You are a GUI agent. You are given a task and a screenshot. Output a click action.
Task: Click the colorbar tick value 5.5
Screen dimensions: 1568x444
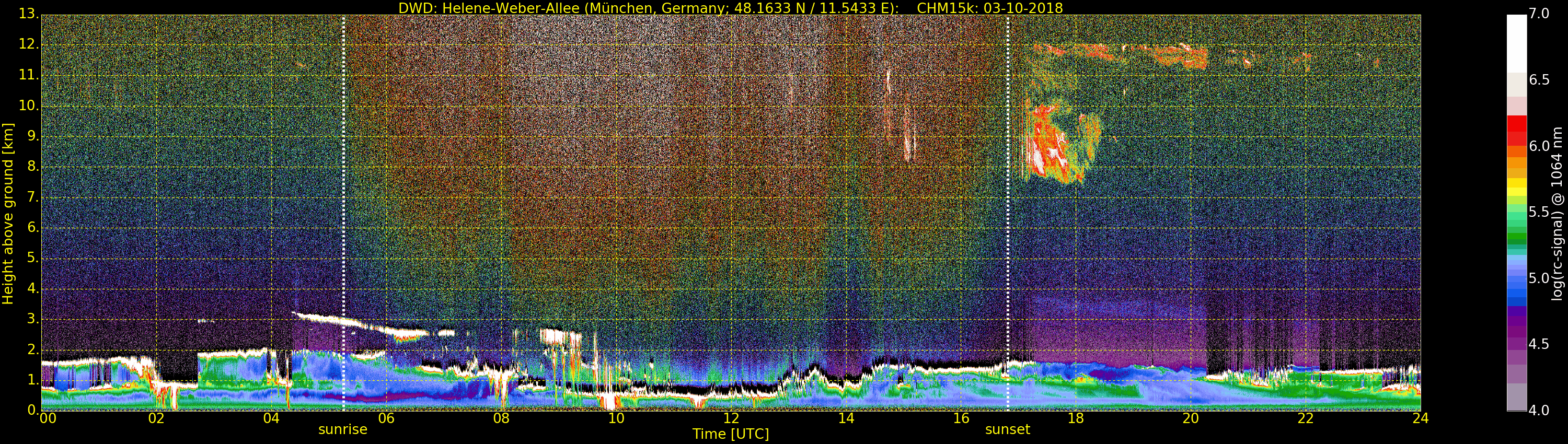tap(1538, 212)
